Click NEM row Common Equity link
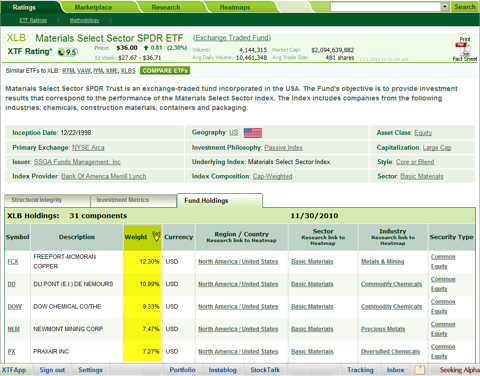Image resolution: width=480 pixels, height=376 pixels. (x=443, y=329)
